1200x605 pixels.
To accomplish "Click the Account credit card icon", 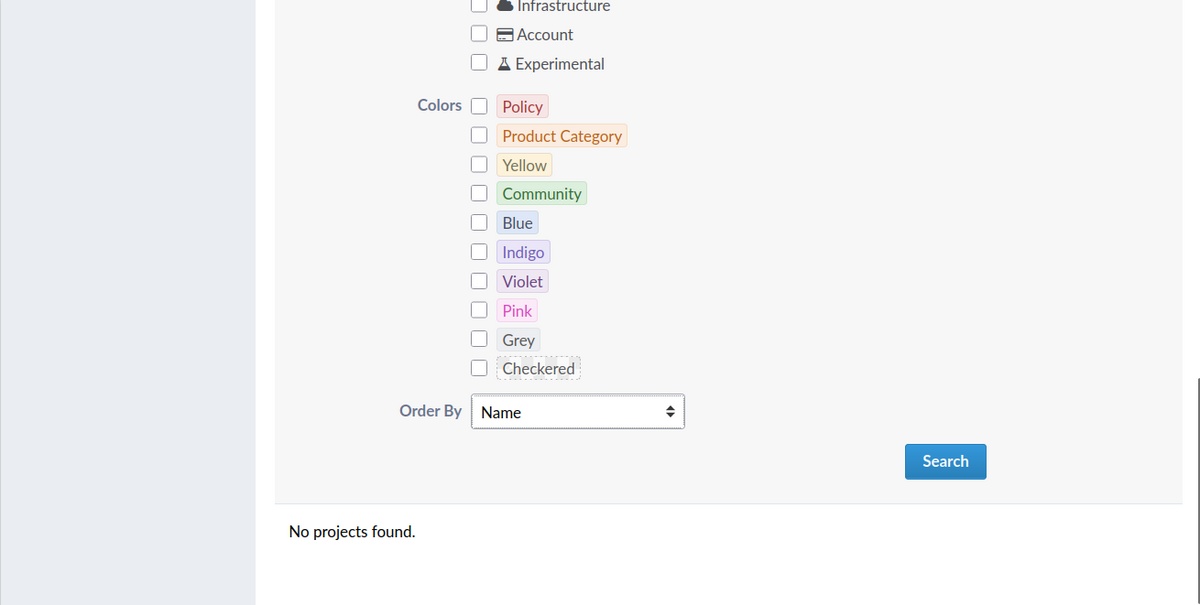I will click(x=506, y=35).
